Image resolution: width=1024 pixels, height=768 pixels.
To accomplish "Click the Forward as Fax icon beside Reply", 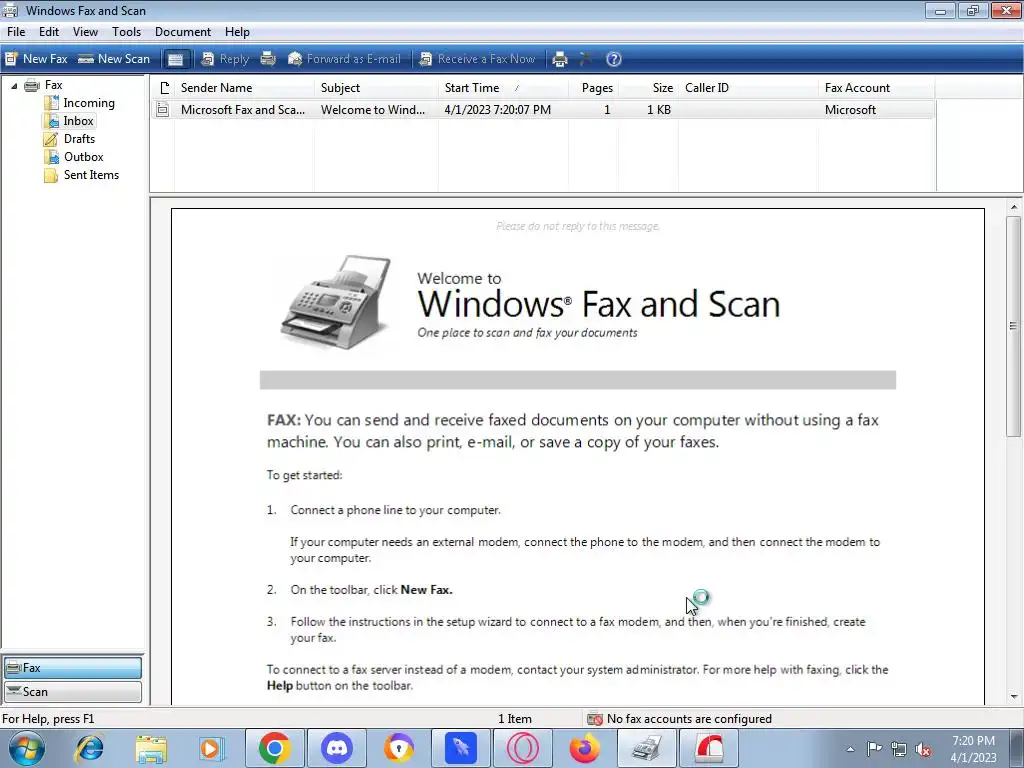I will [268, 59].
